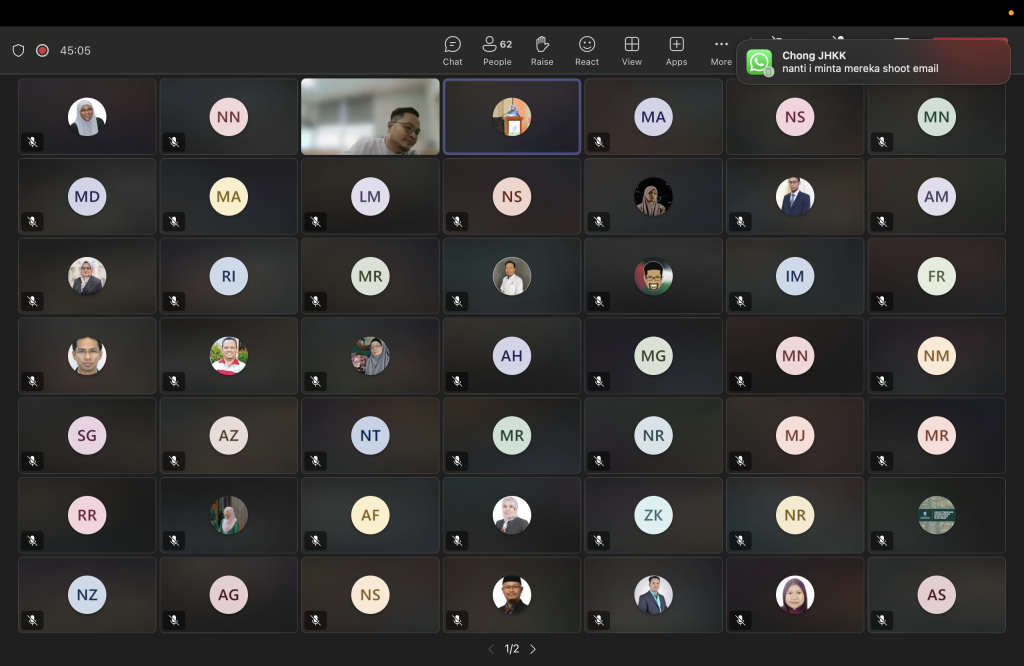Click the muted mic icon on IM tile

(x=740, y=301)
